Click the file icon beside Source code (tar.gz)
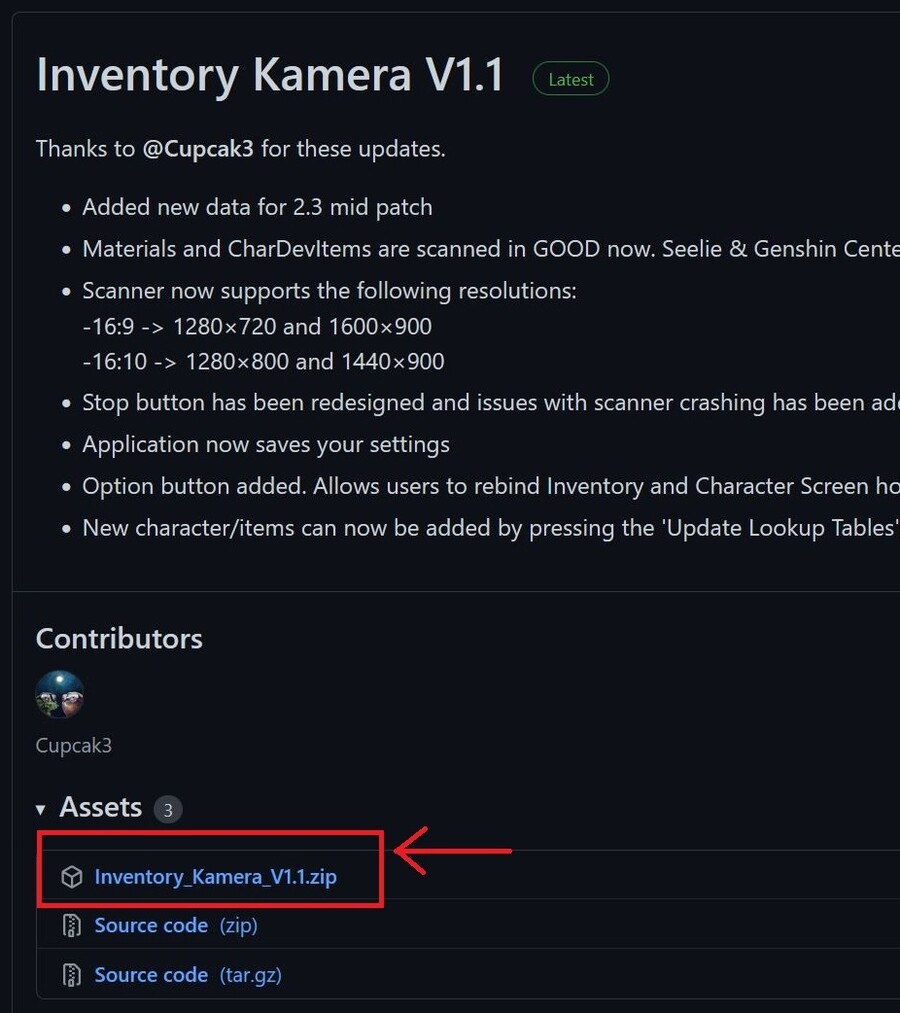Image resolution: width=900 pixels, height=1013 pixels. pos(71,975)
